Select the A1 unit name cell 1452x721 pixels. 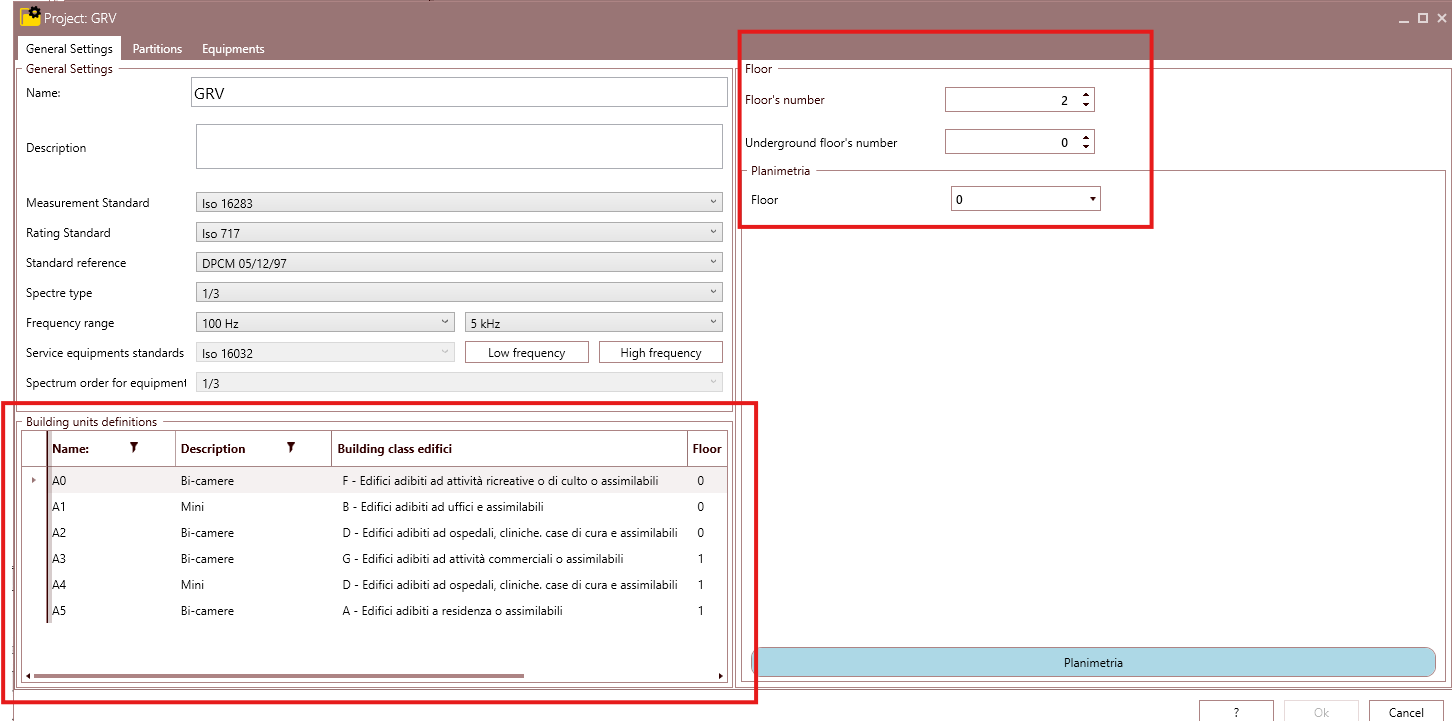click(x=112, y=507)
